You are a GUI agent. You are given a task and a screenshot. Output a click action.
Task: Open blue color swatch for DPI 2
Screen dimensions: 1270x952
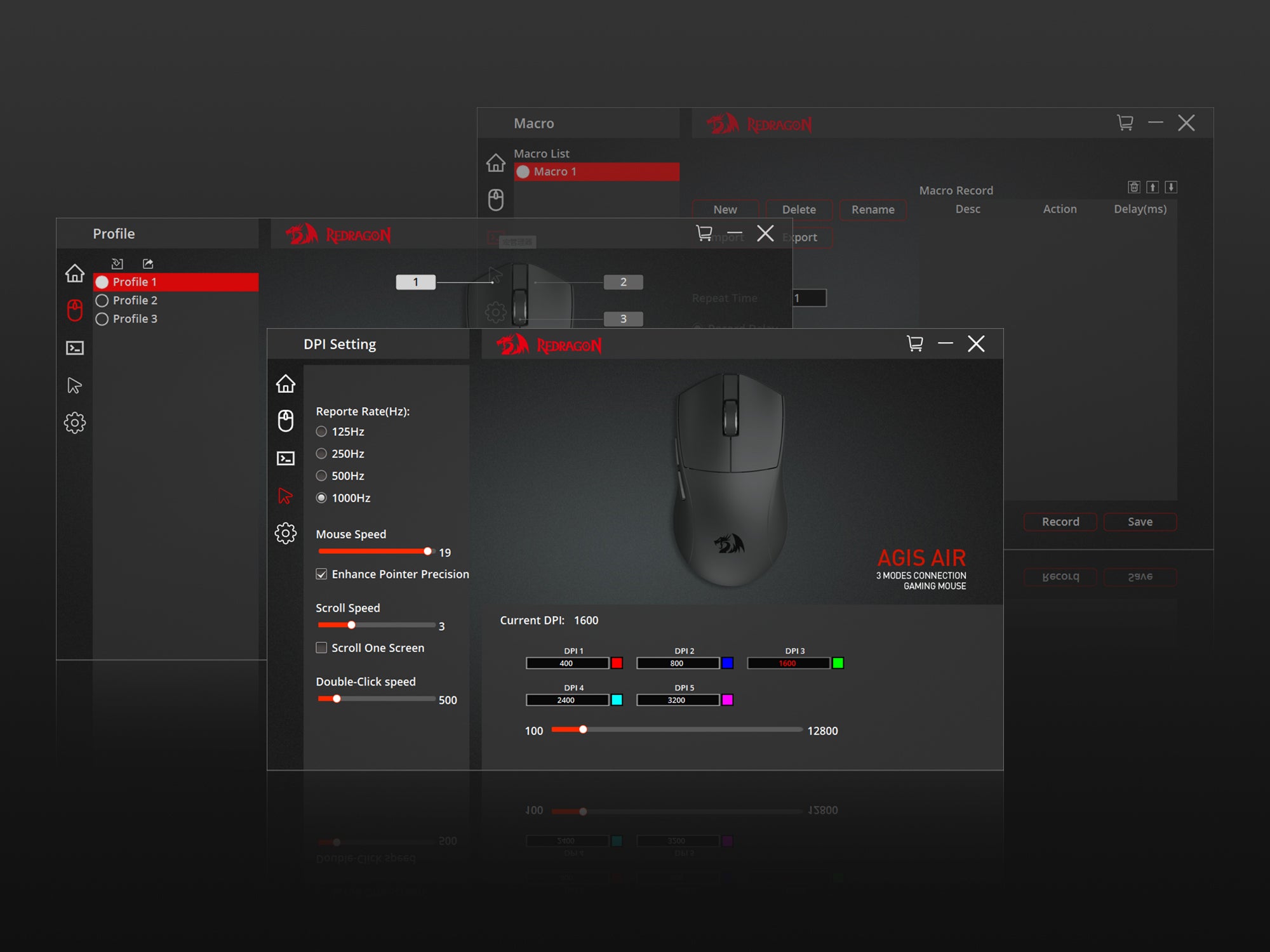click(x=728, y=663)
